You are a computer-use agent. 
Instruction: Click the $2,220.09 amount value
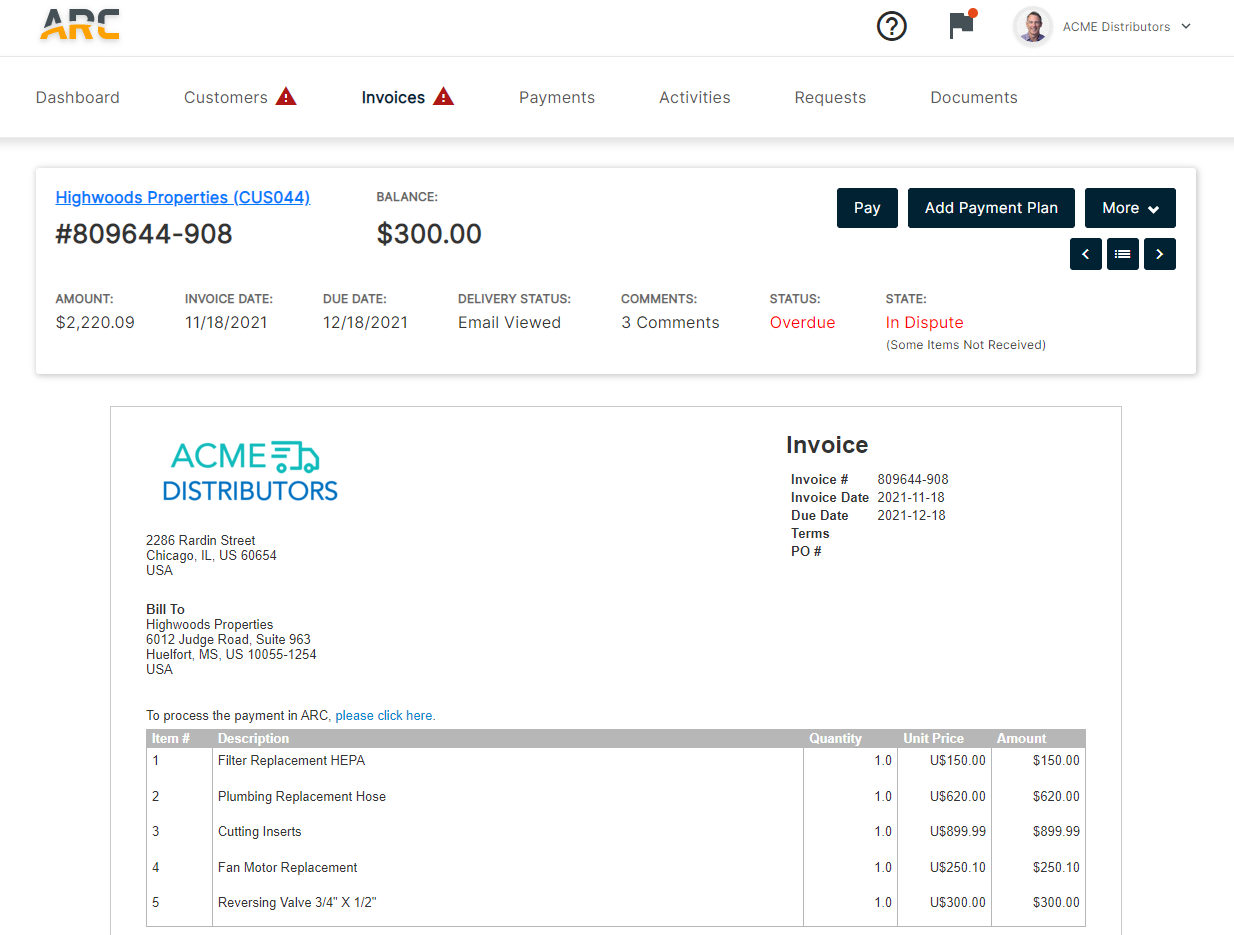[95, 323]
